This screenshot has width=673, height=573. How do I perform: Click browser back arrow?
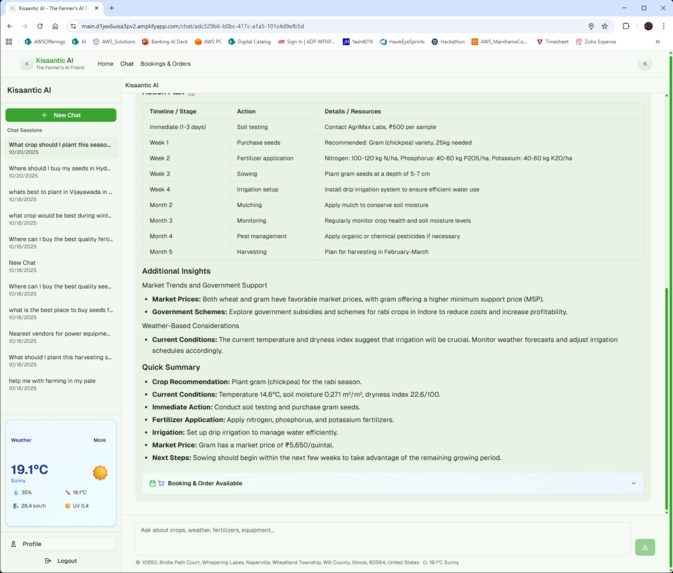point(10,26)
